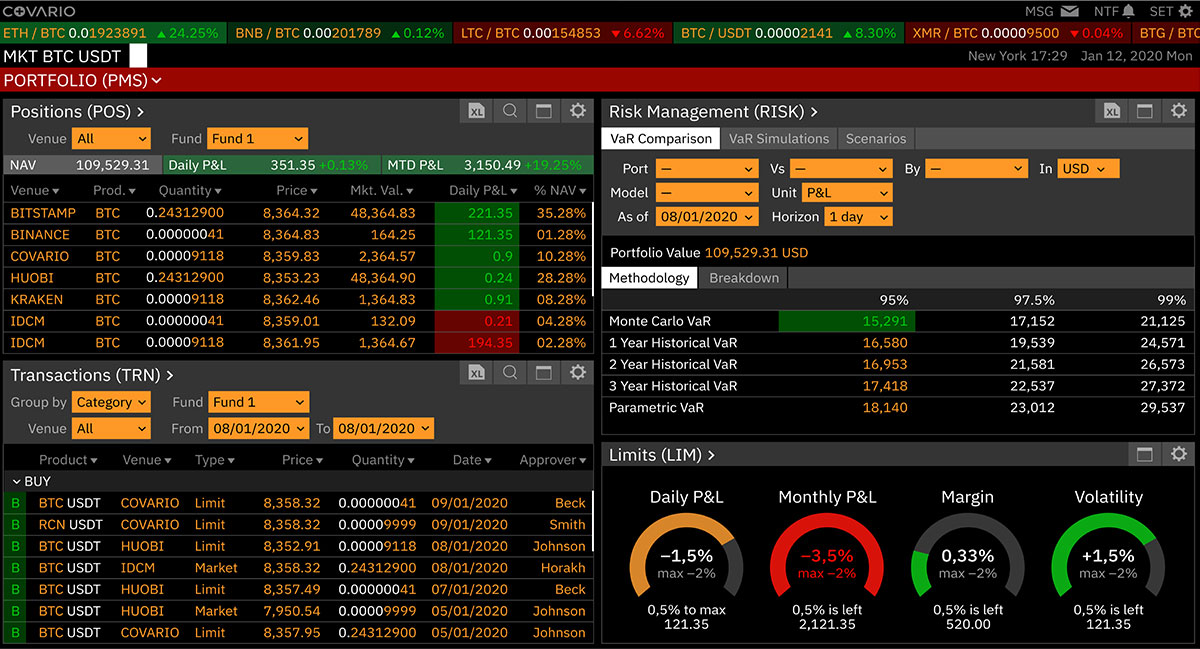Open Transactions Fund 1 dropdown
This screenshot has height=649, width=1200.
(x=258, y=402)
